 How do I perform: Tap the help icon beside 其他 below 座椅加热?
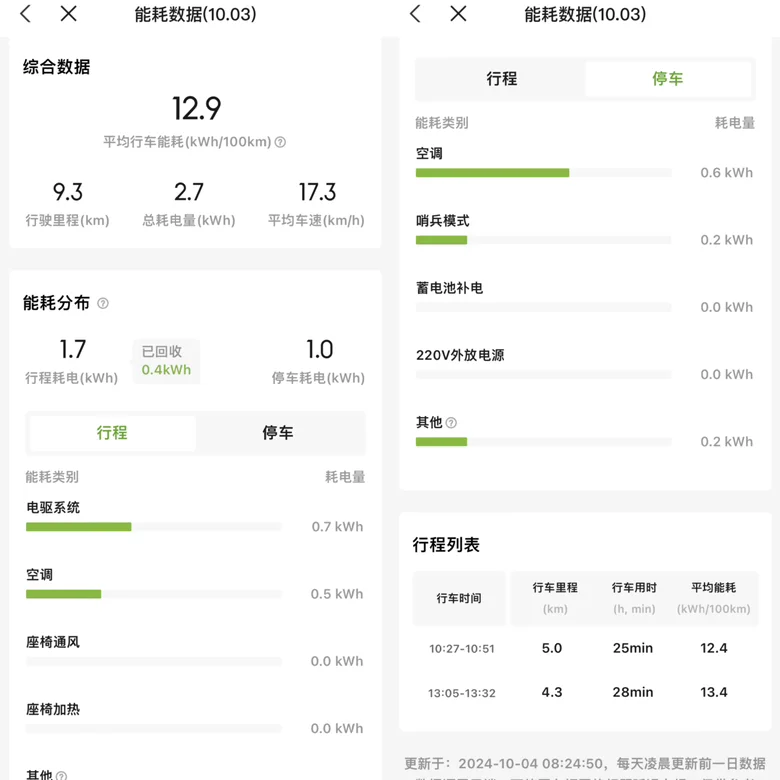coord(61,776)
